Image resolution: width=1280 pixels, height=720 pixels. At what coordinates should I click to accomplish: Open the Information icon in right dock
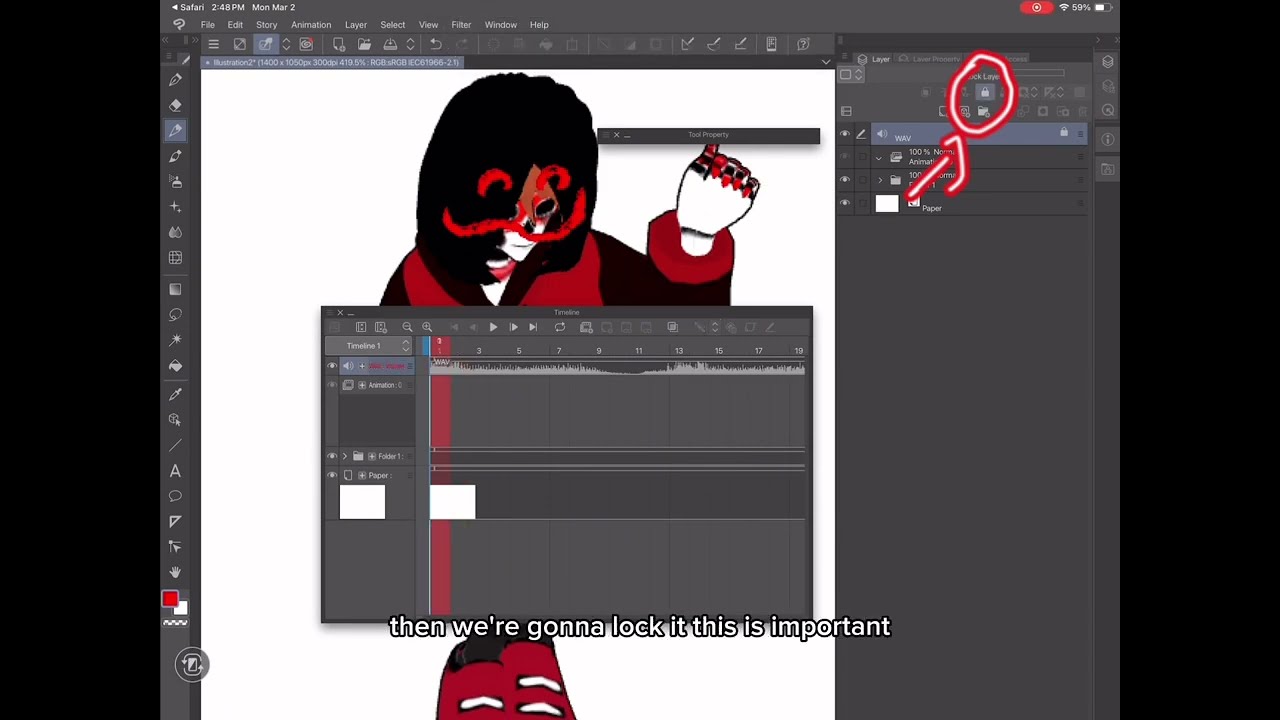(x=1107, y=140)
